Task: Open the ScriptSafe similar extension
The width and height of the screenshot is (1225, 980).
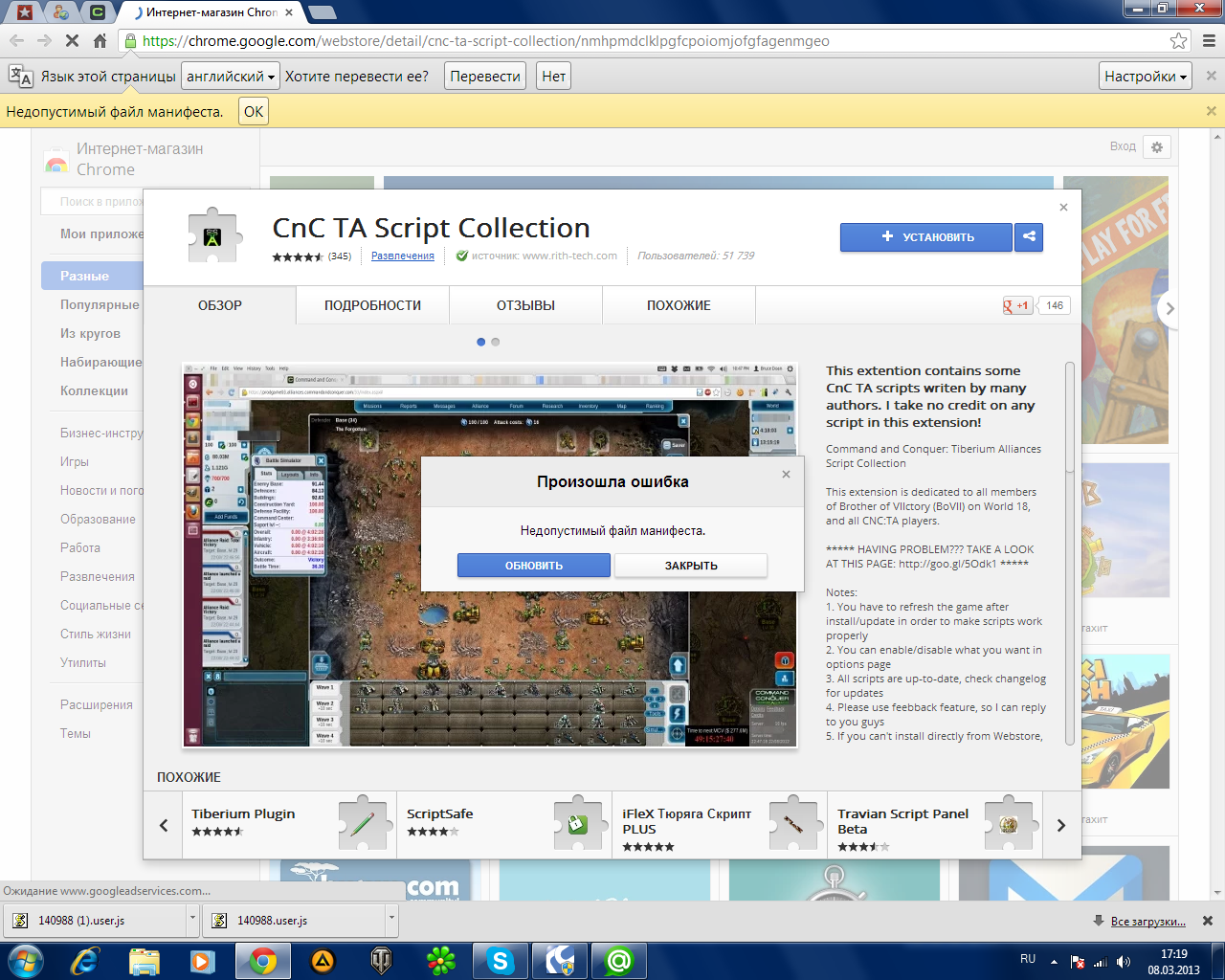Action: click(x=504, y=825)
